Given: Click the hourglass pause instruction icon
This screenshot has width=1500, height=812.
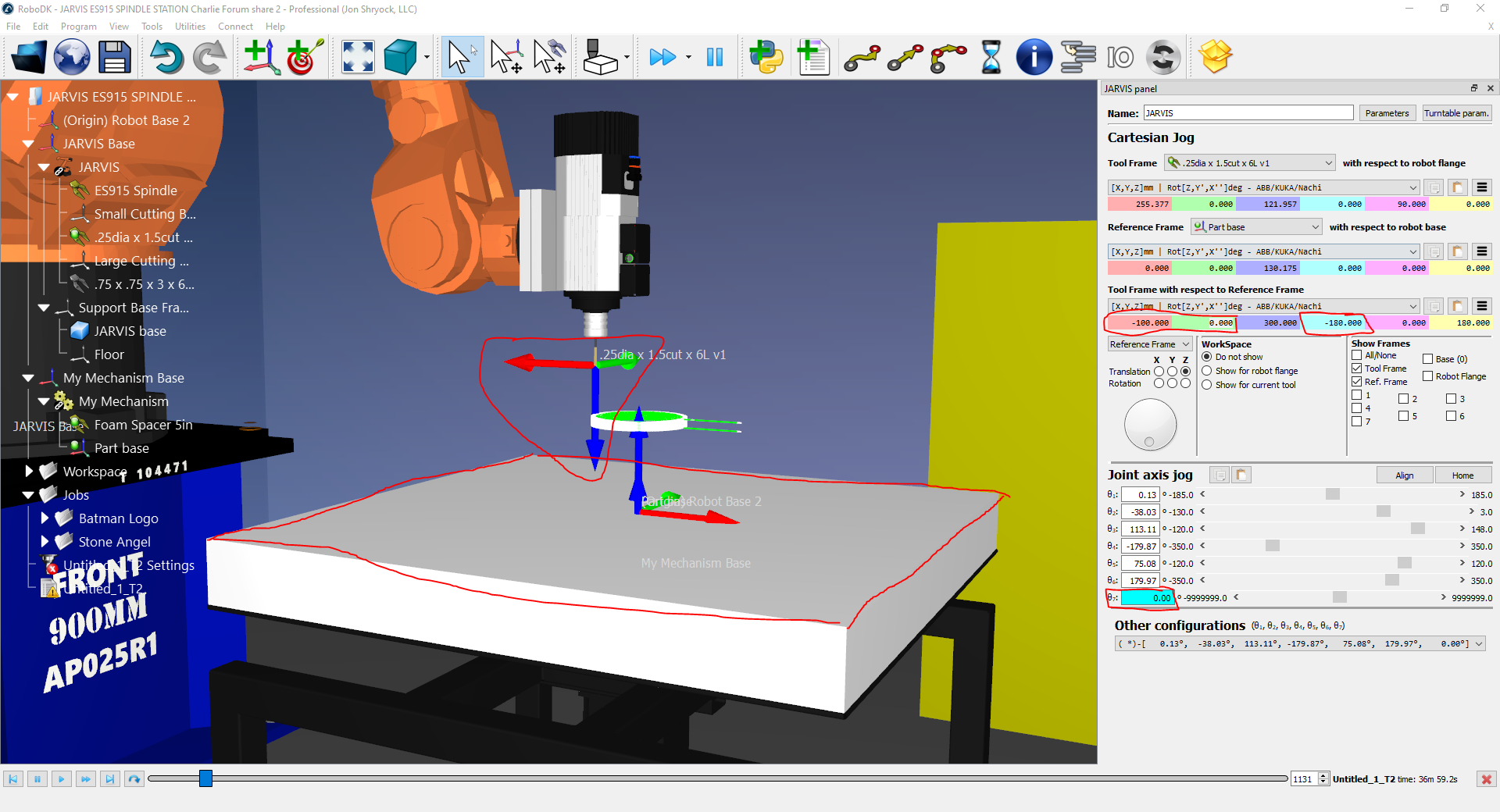Looking at the screenshot, I should pyautogui.click(x=991, y=57).
